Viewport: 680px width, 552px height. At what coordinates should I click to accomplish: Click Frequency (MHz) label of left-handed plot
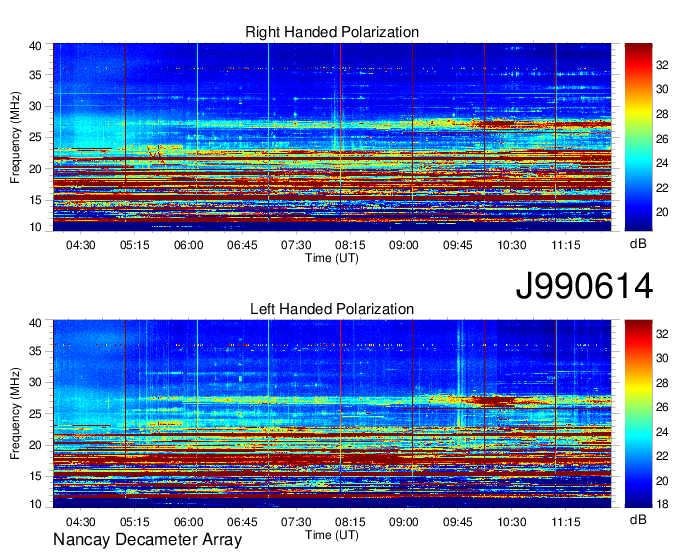(x=15, y=414)
